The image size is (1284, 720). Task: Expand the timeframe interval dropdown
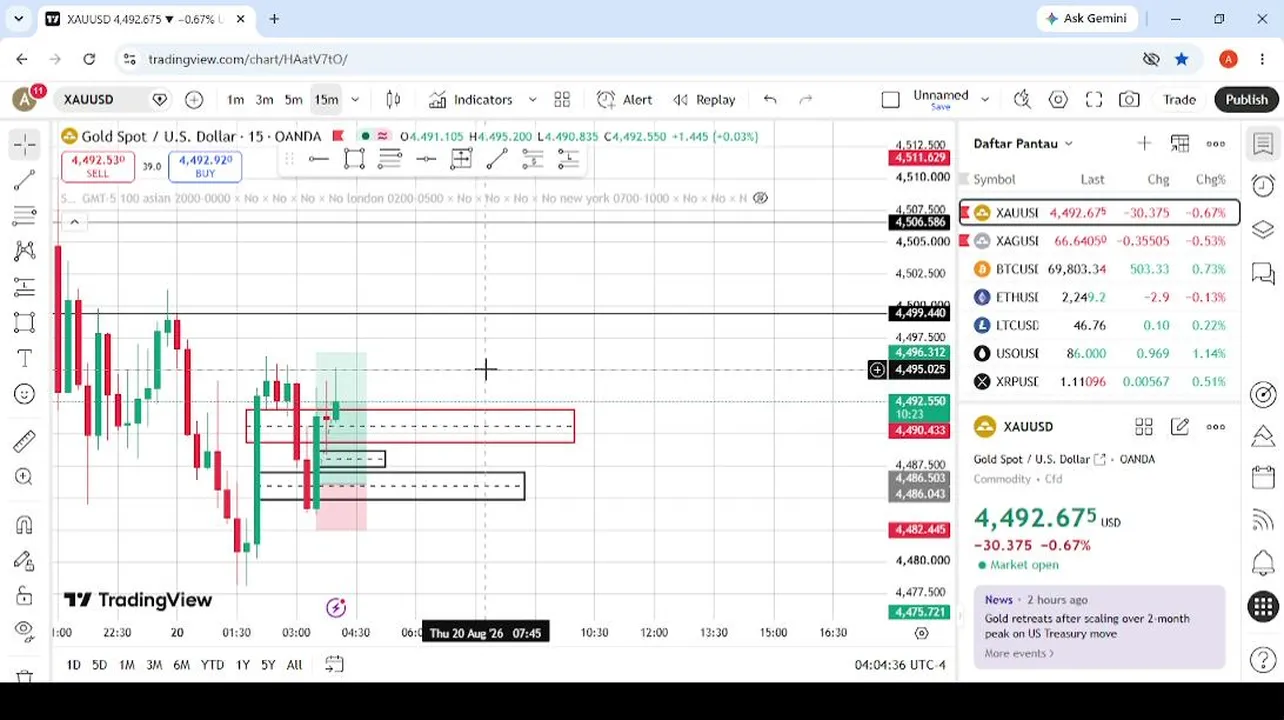[355, 99]
